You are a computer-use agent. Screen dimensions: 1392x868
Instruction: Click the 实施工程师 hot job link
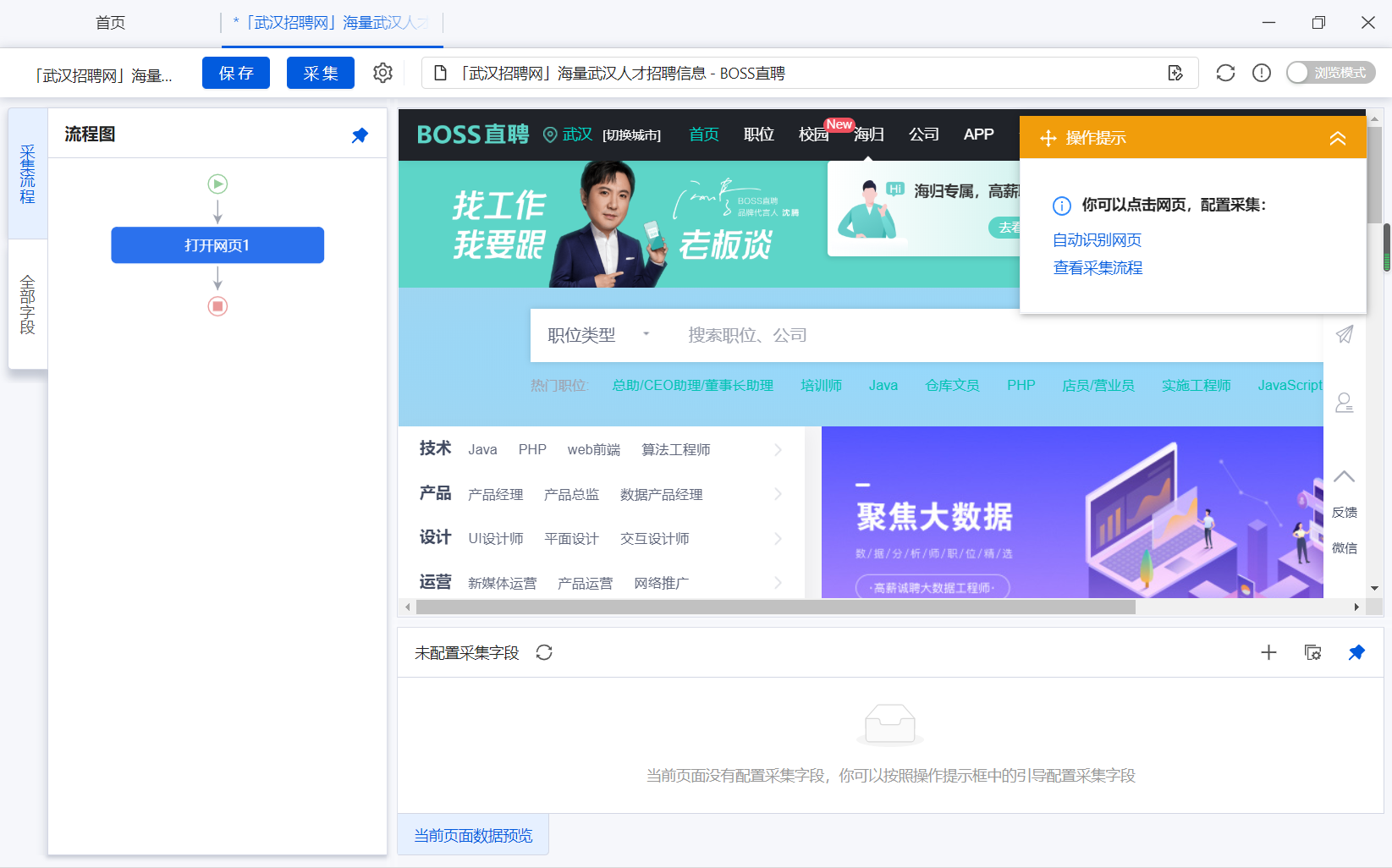point(1197,386)
